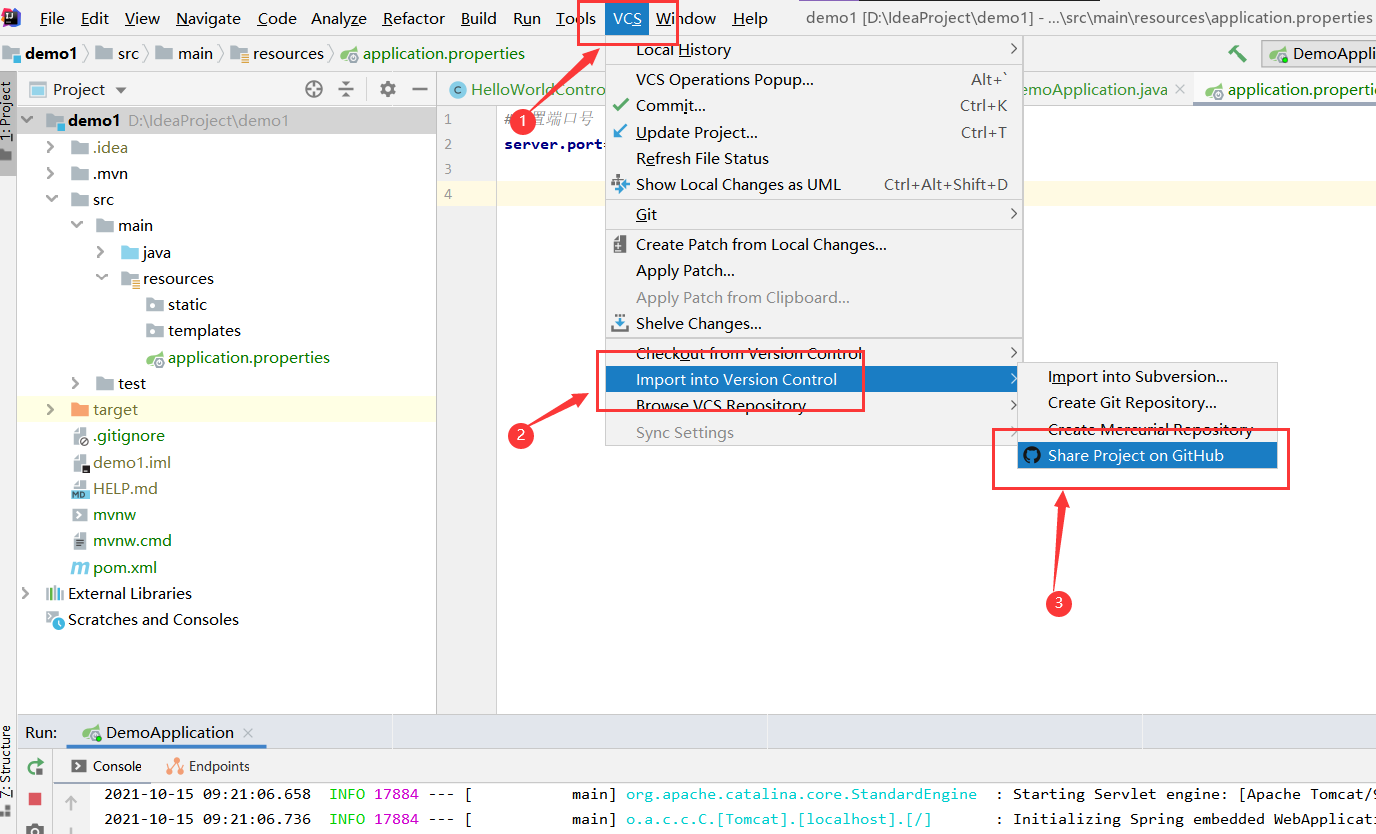Collapse the demo1 root project node
The width and height of the screenshot is (1376, 834).
(x=27, y=120)
